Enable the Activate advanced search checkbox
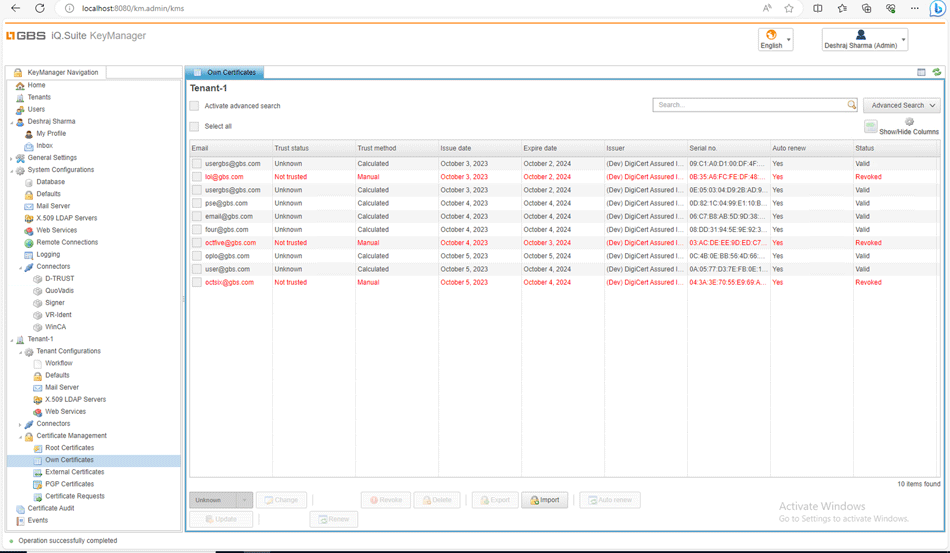Viewport: 950px width, 553px height. pos(195,106)
